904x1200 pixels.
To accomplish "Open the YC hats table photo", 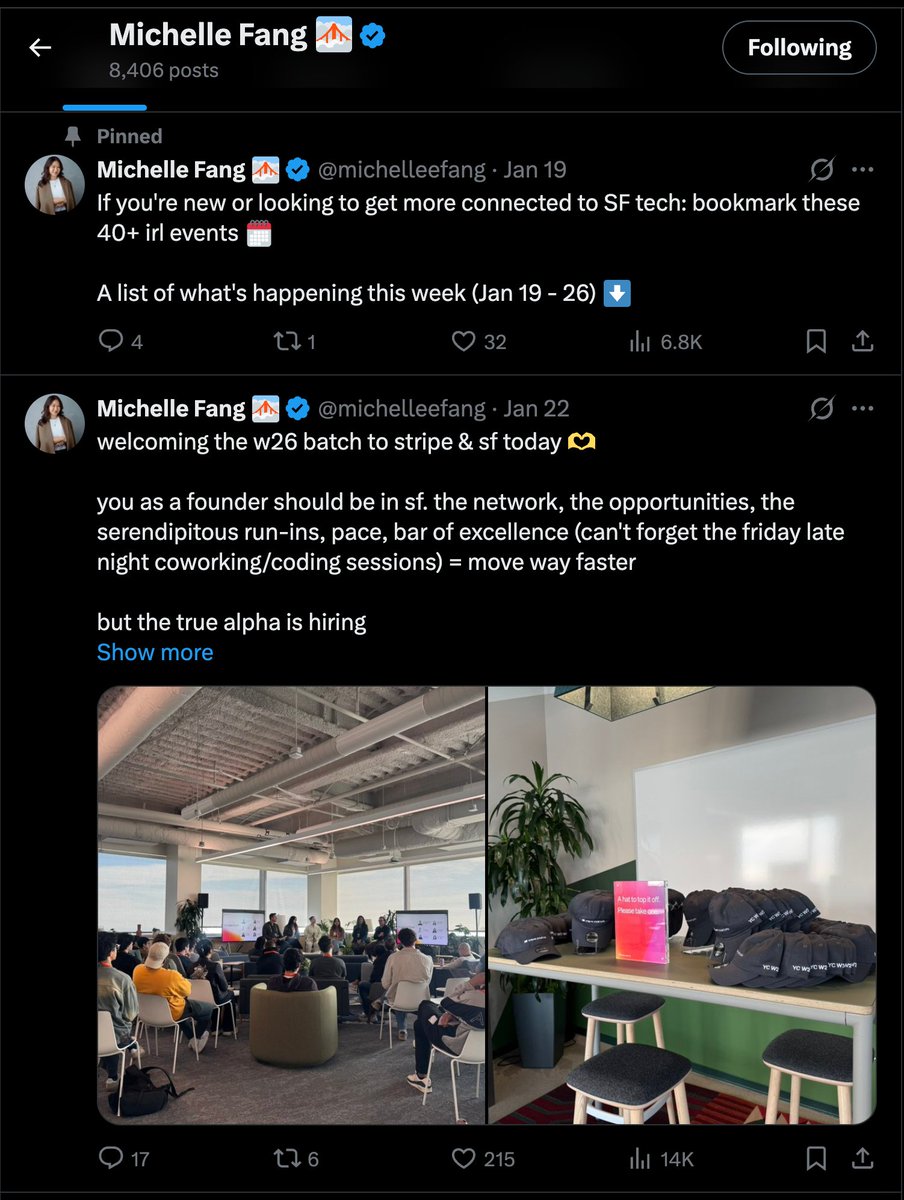I will point(682,905).
